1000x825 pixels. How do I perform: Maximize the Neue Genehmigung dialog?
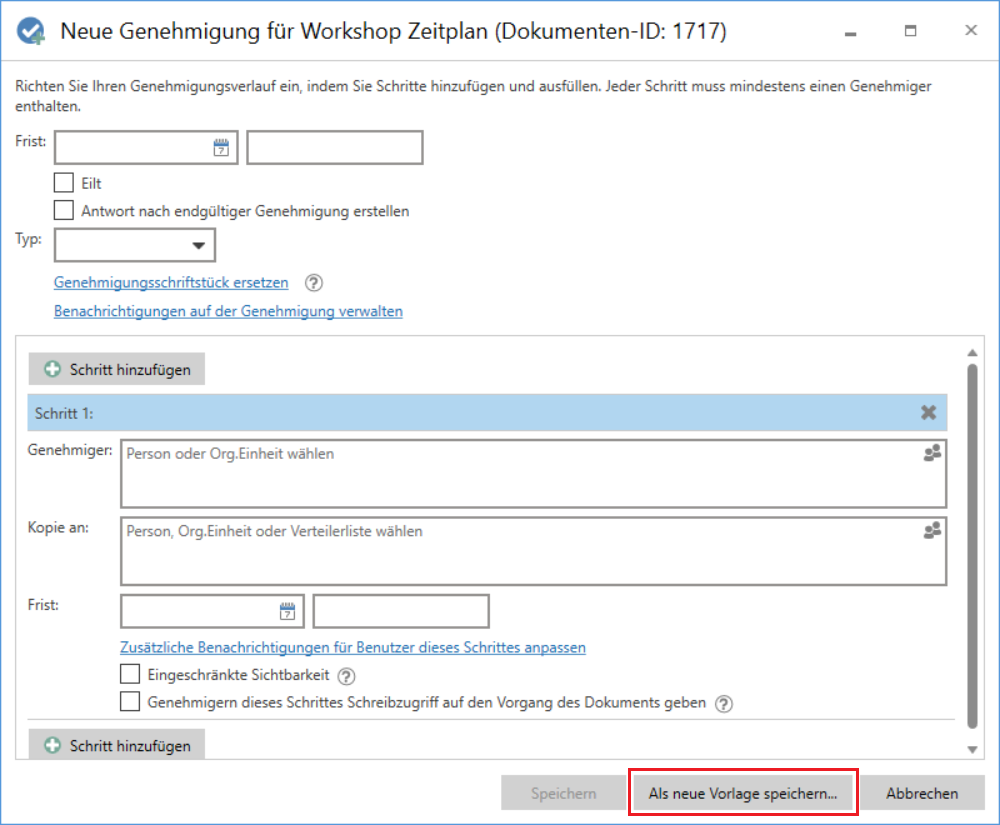point(910,31)
